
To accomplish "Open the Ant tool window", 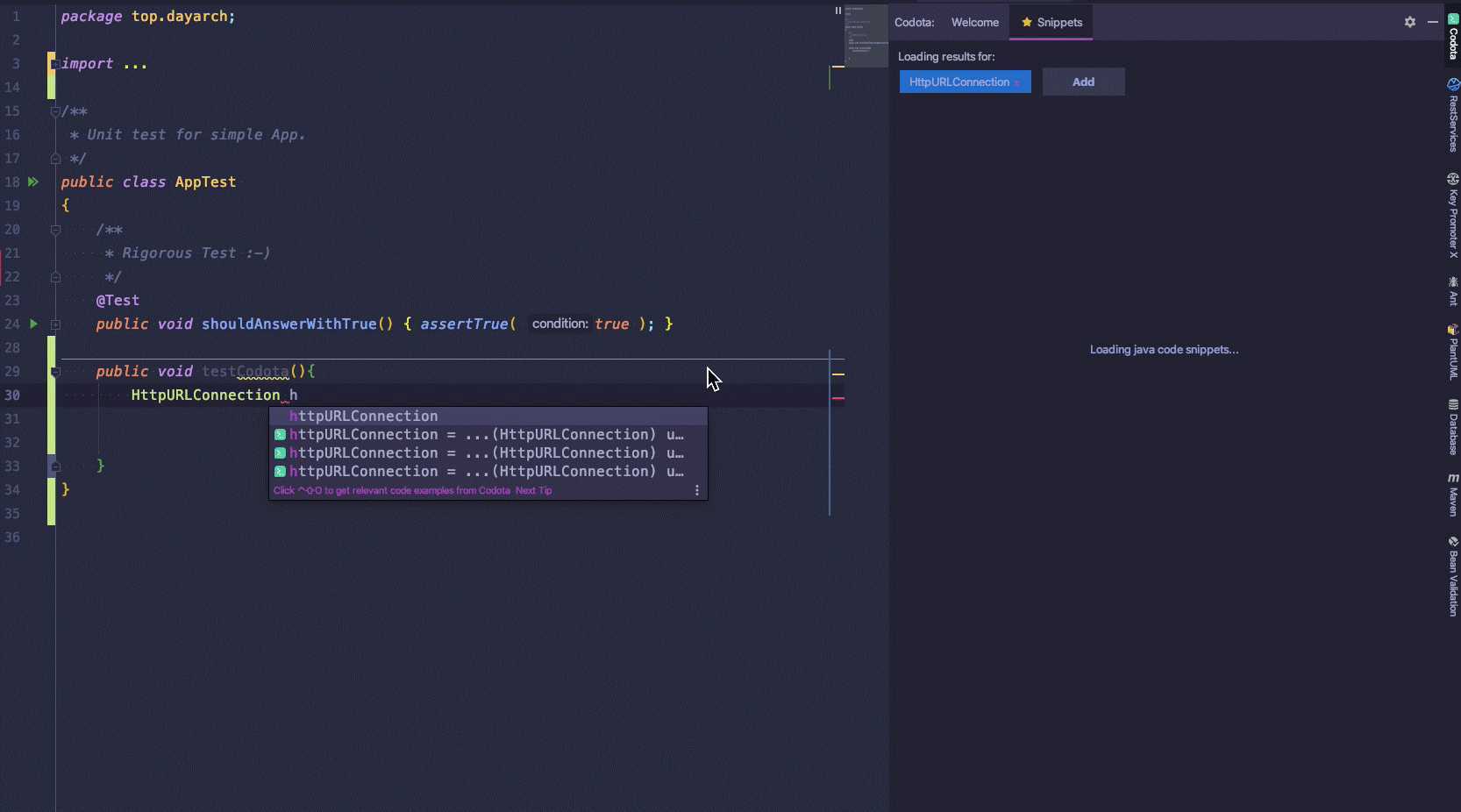I will point(1452,291).
